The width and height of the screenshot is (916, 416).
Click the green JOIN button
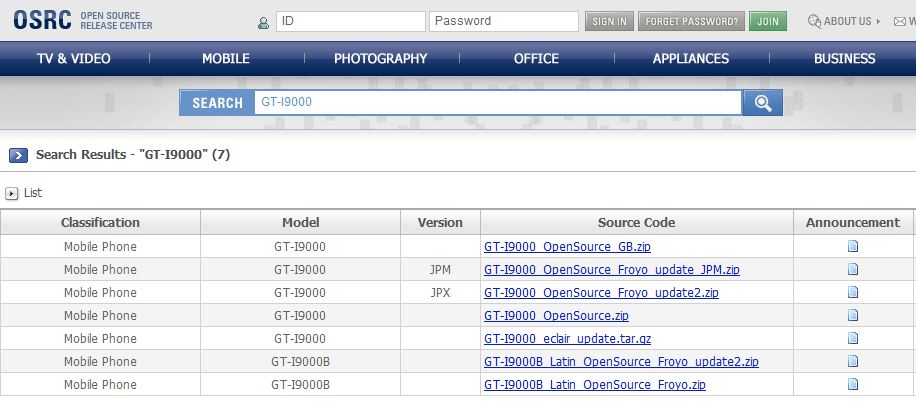pyautogui.click(x=768, y=22)
